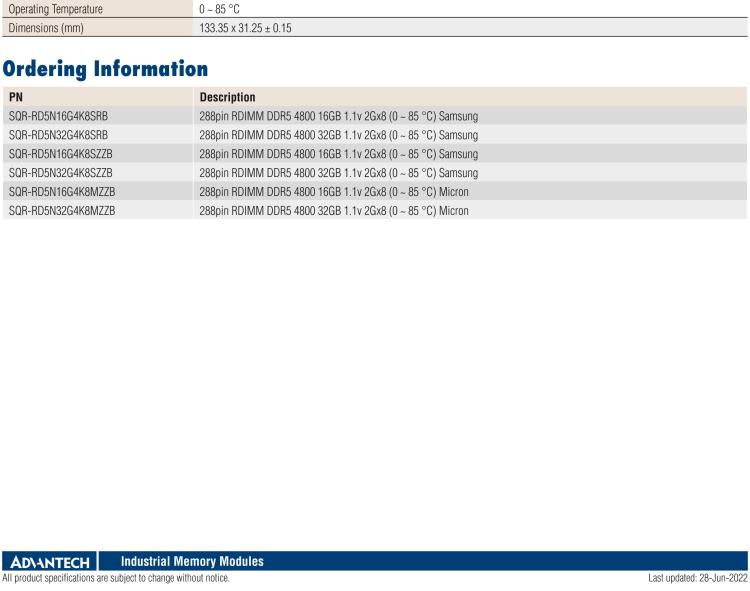This screenshot has height=591, width=750.
Task: Click part number SQR-RD5N32G4K8SRB
Action: coord(58,135)
